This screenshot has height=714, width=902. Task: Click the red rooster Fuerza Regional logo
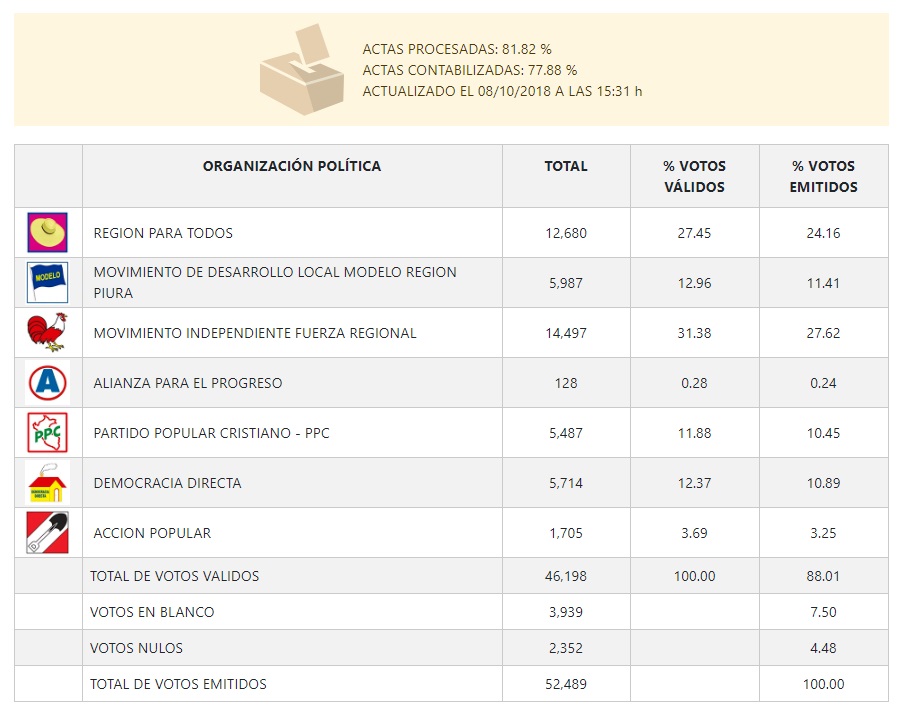point(47,332)
